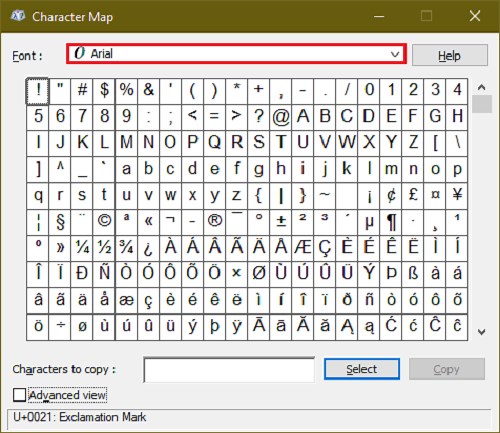Click the Help button
500x433 pixels.
pos(450,55)
